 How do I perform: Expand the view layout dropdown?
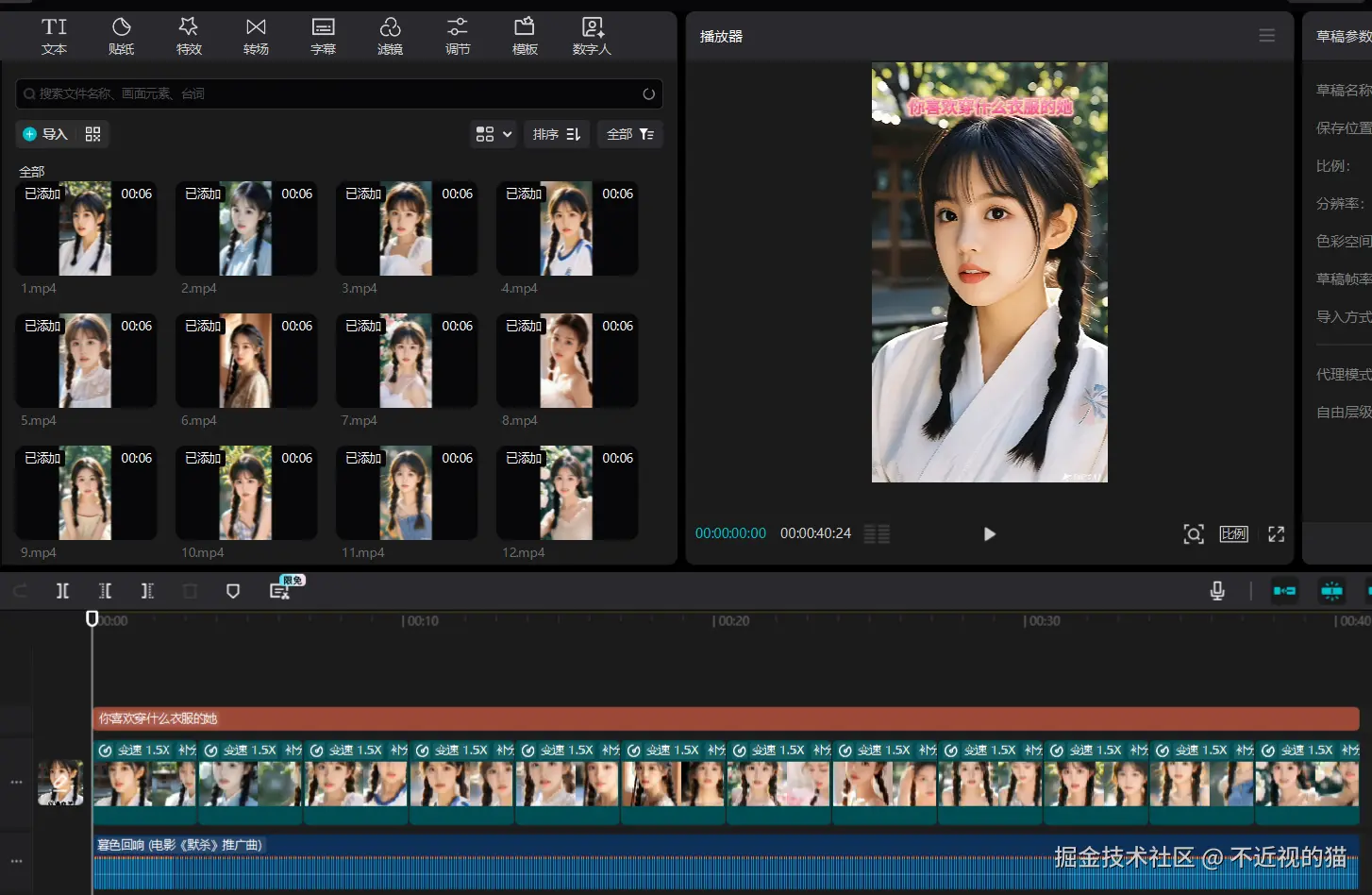[x=494, y=134]
